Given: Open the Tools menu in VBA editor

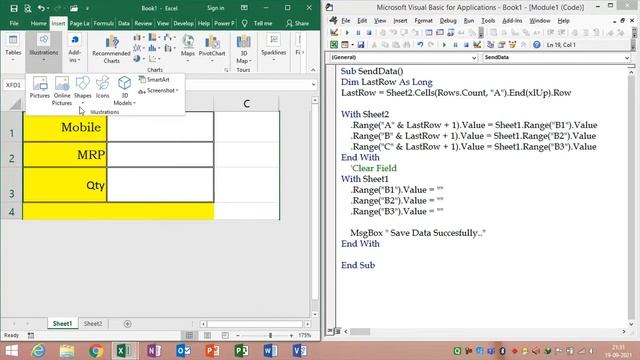Looking at the screenshot, I should 488,20.
